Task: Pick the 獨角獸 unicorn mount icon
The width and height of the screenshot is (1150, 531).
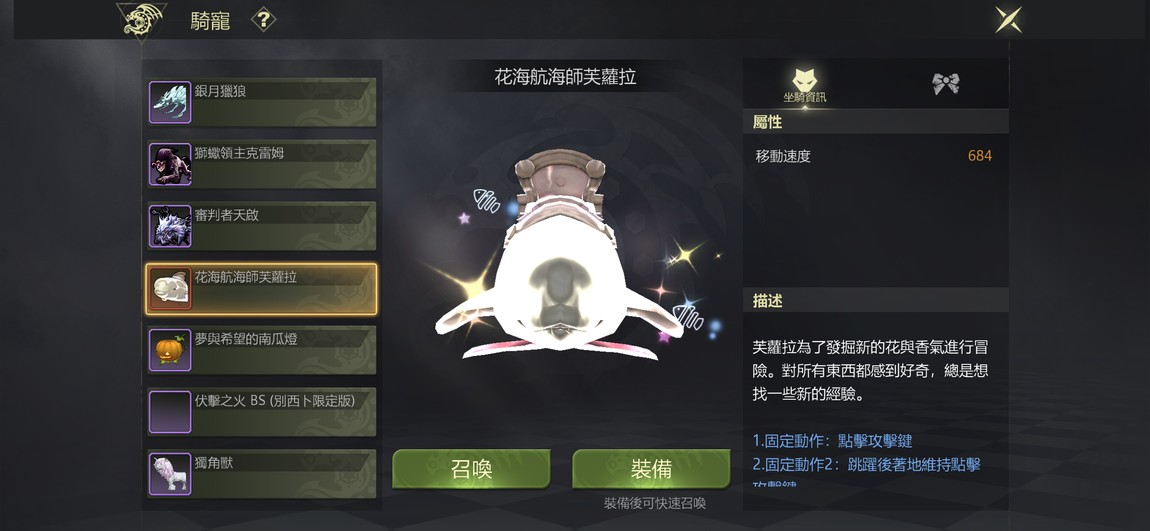Action: coord(170,474)
